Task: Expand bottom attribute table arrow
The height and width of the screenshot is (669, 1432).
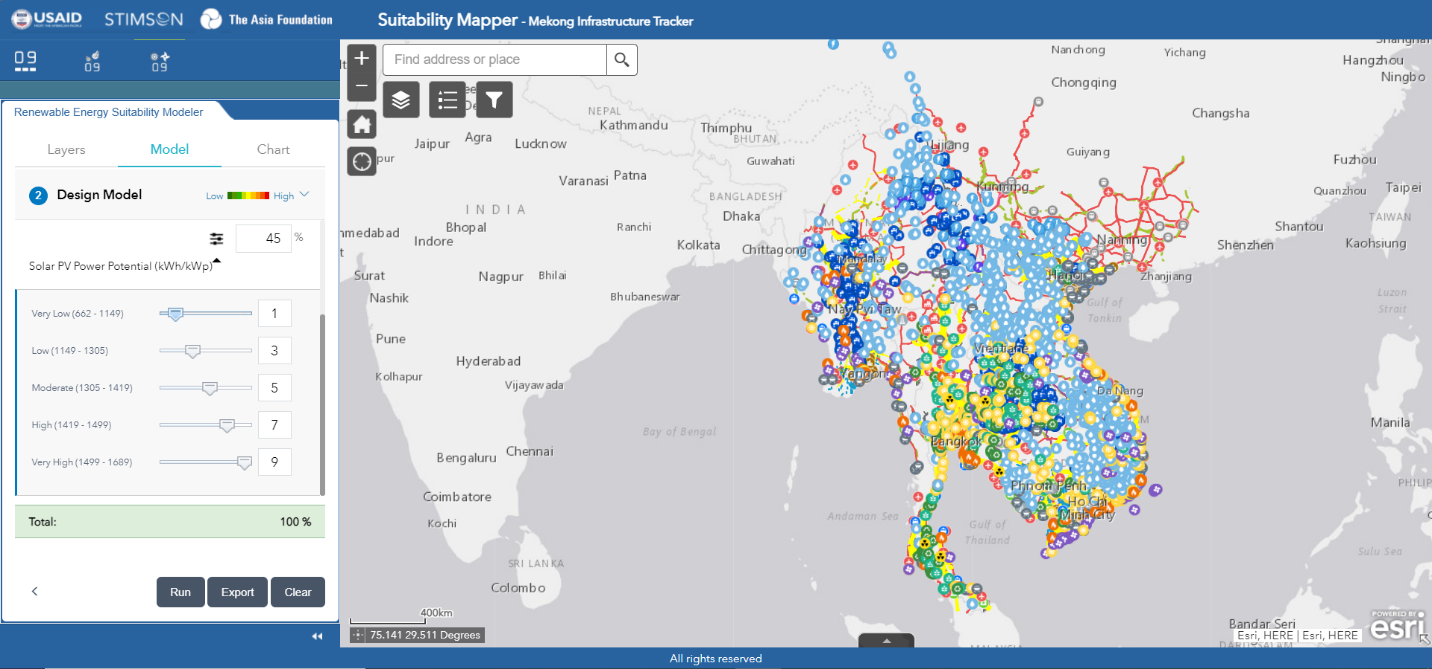Action: coord(885,641)
